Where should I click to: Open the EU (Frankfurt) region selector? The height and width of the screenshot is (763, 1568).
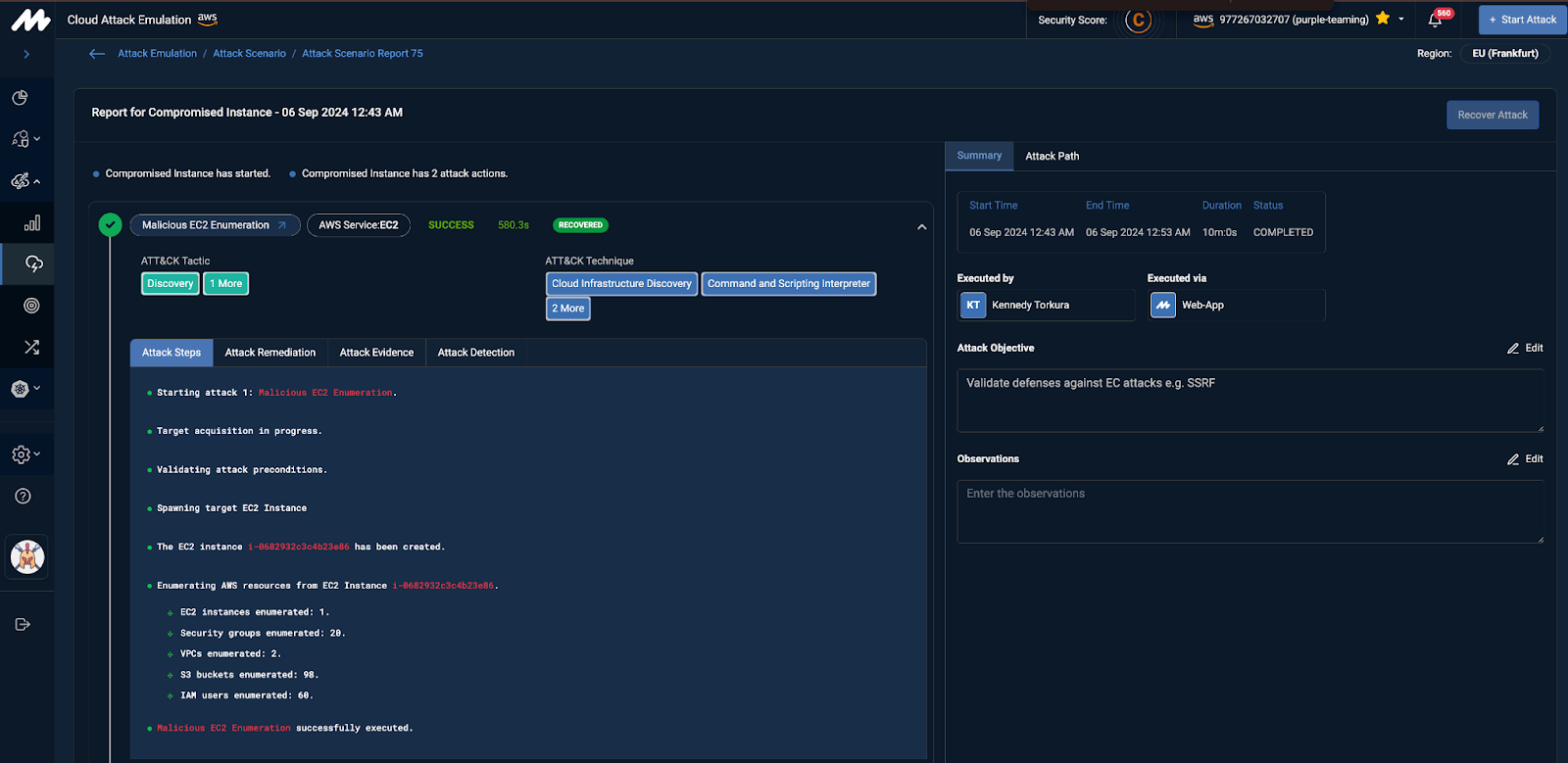1505,54
